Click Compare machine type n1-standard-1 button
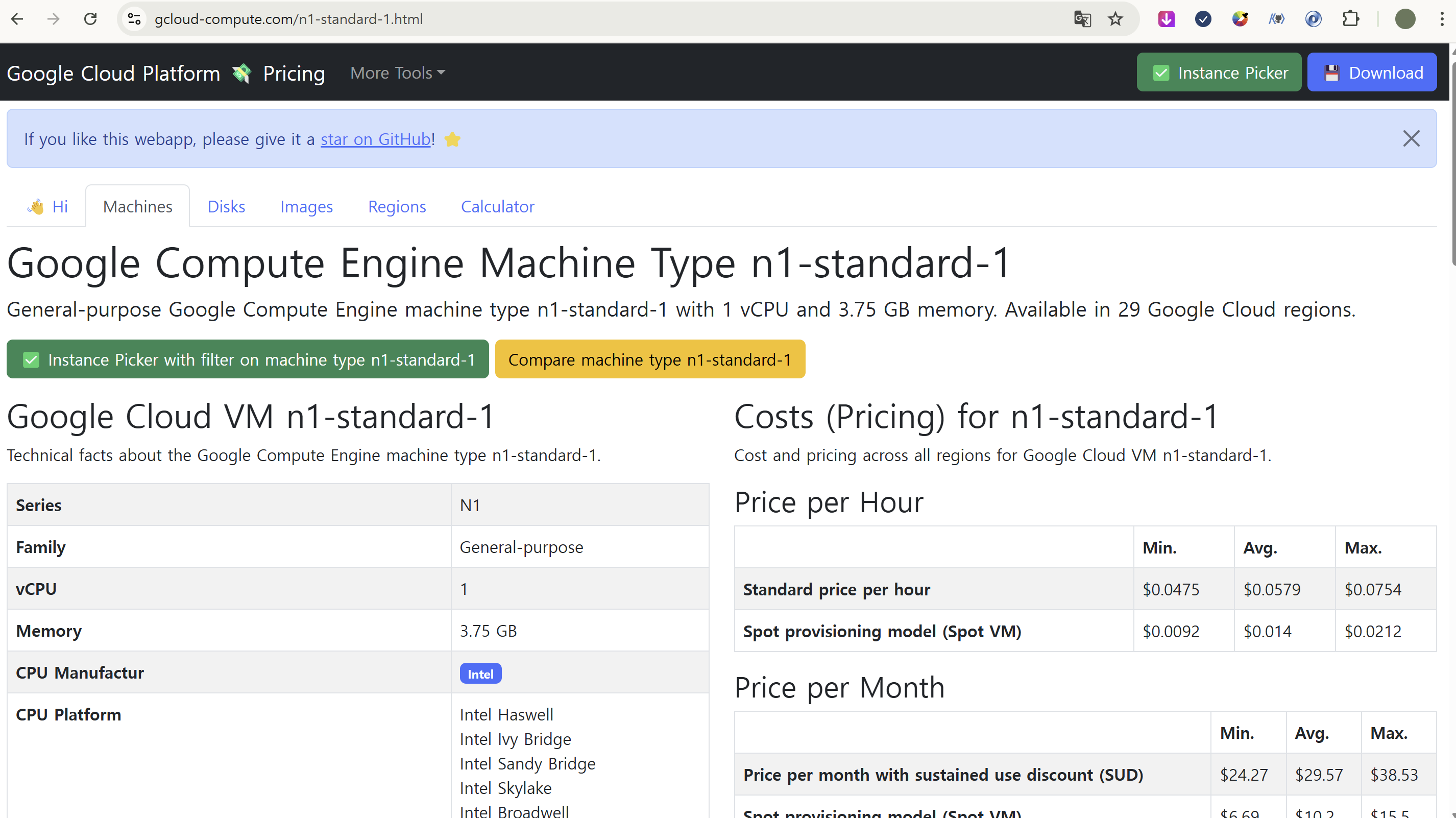Screen dimensions: 1456x818 pos(649,359)
